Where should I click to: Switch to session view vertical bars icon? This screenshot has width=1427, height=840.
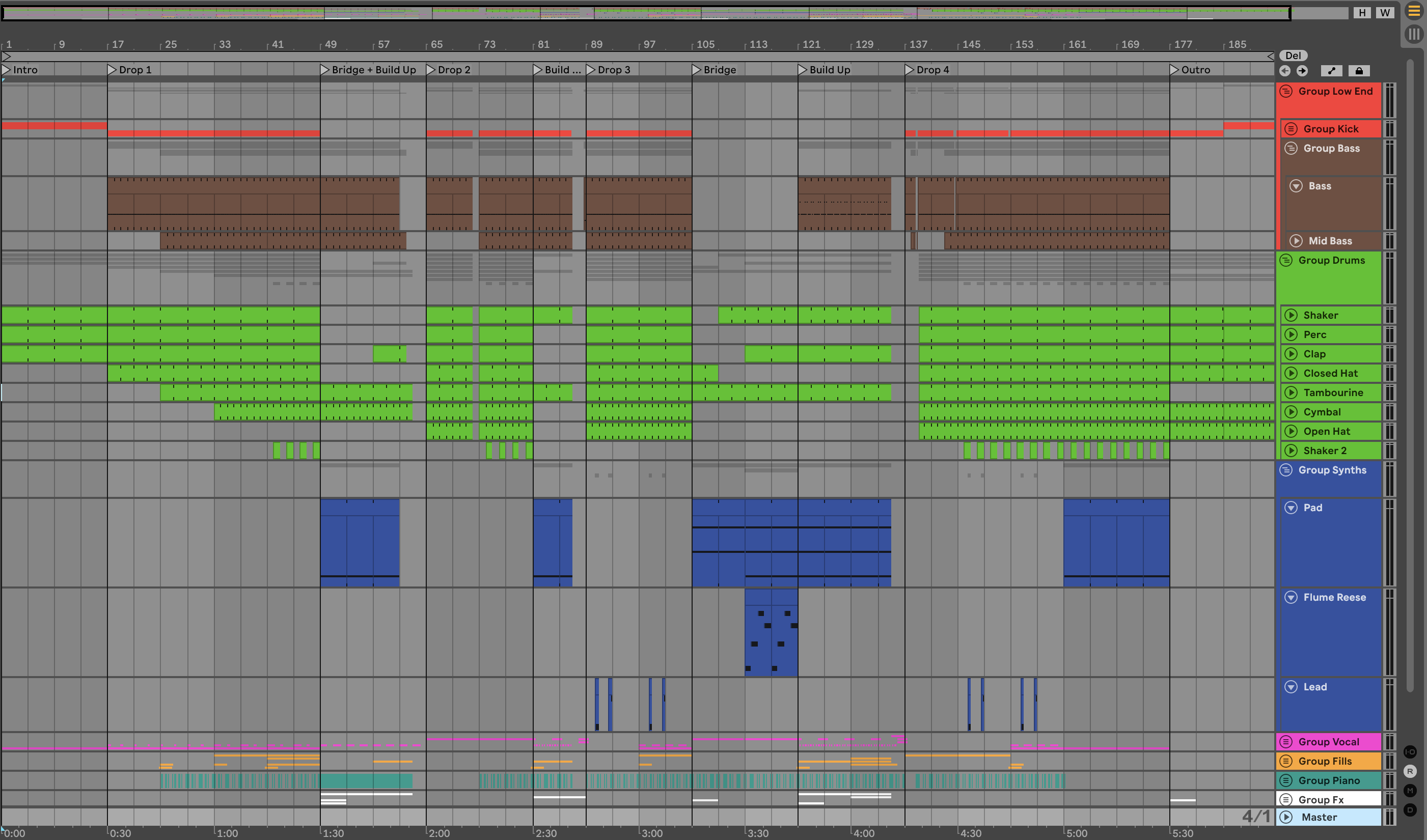[x=1413, y=34]
